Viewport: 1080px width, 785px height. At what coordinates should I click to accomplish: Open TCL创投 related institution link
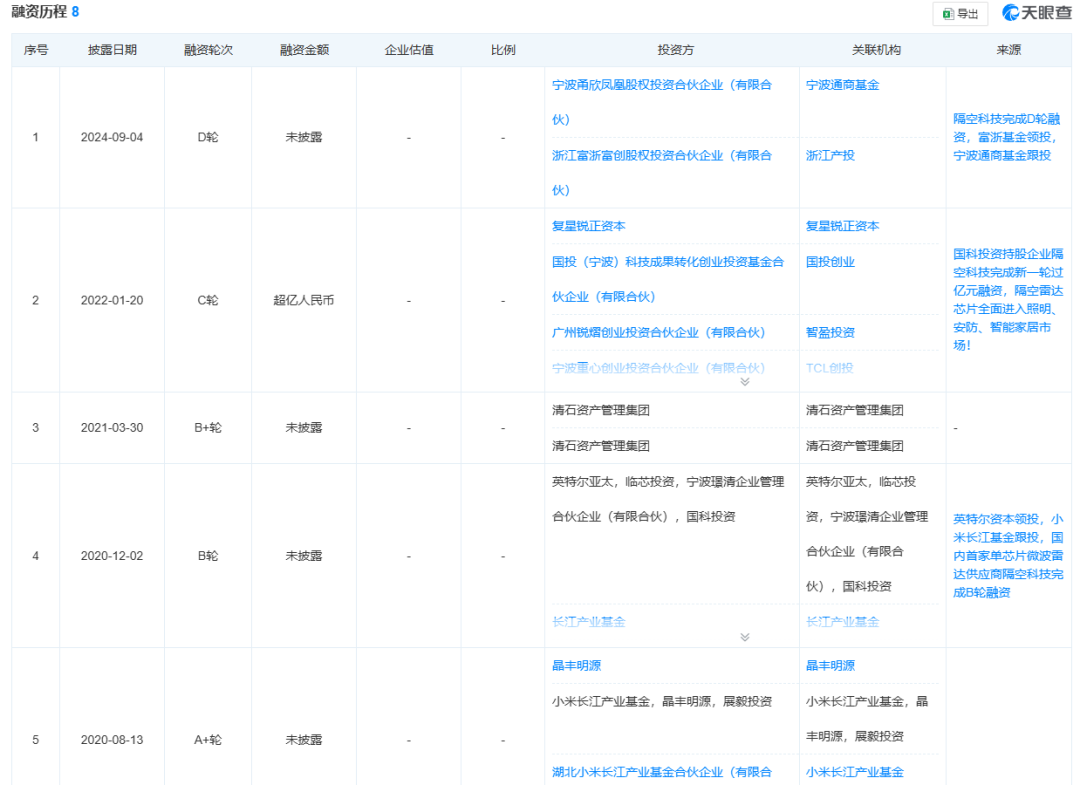click(829, 368)
